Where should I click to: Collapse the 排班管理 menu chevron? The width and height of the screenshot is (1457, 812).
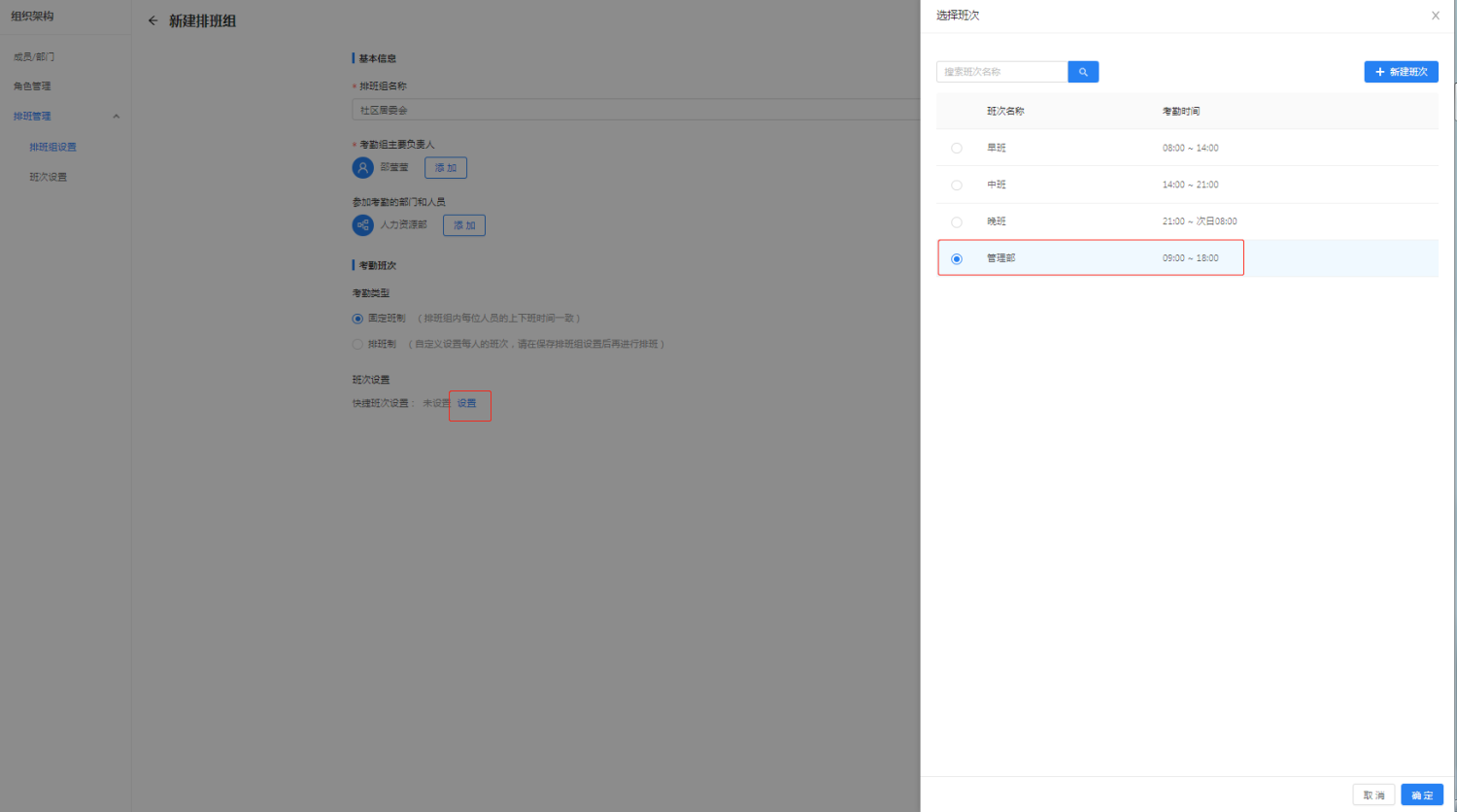point(117,117)
